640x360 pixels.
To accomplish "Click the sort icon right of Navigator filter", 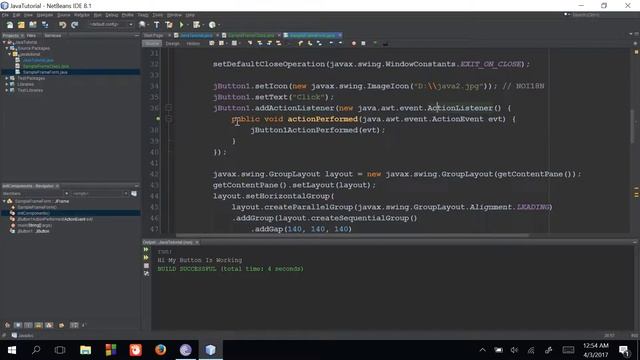I will pyautogui.click(x=134, y=193).
